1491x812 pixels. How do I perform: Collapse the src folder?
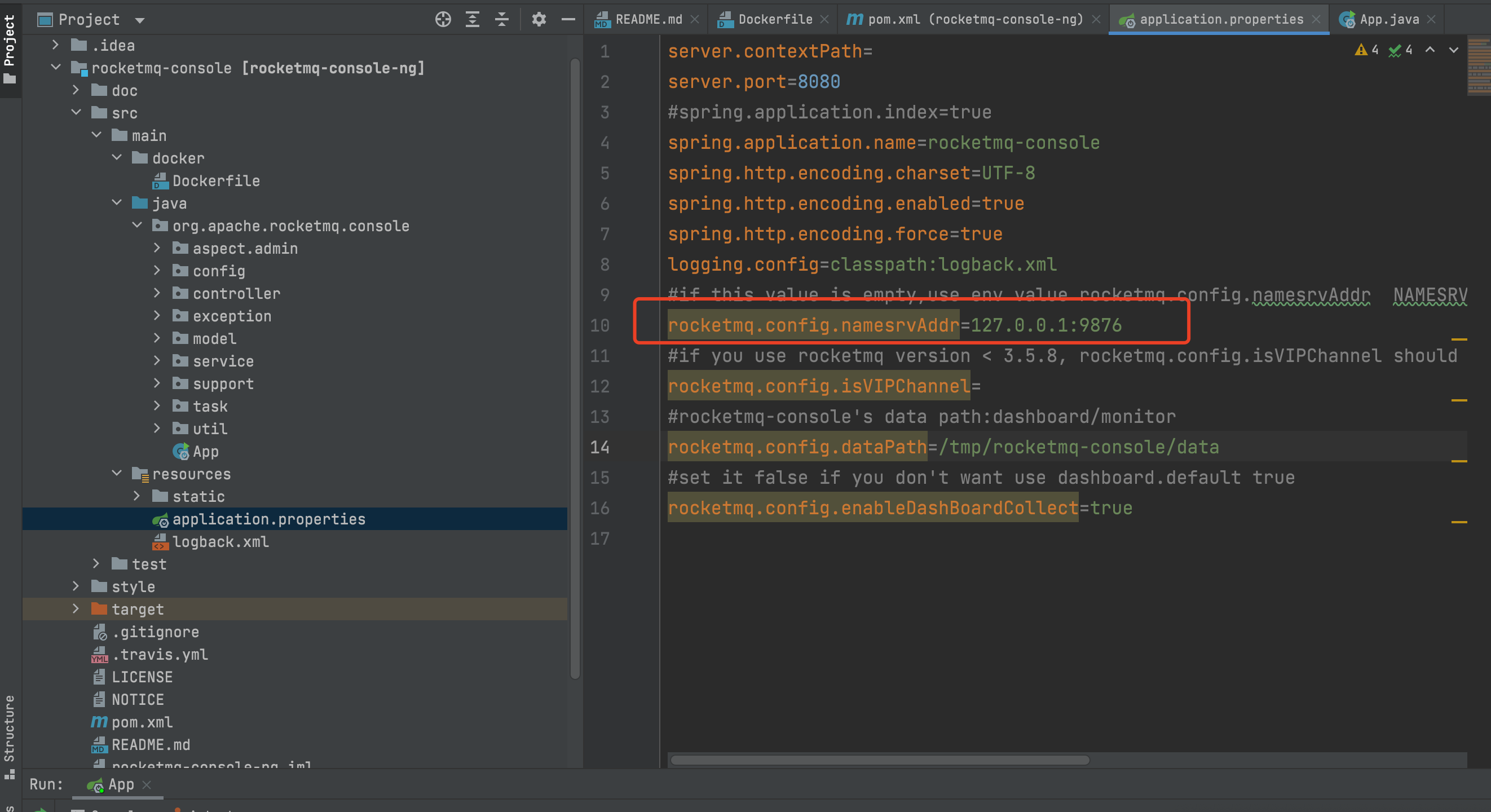click(75, 112)
